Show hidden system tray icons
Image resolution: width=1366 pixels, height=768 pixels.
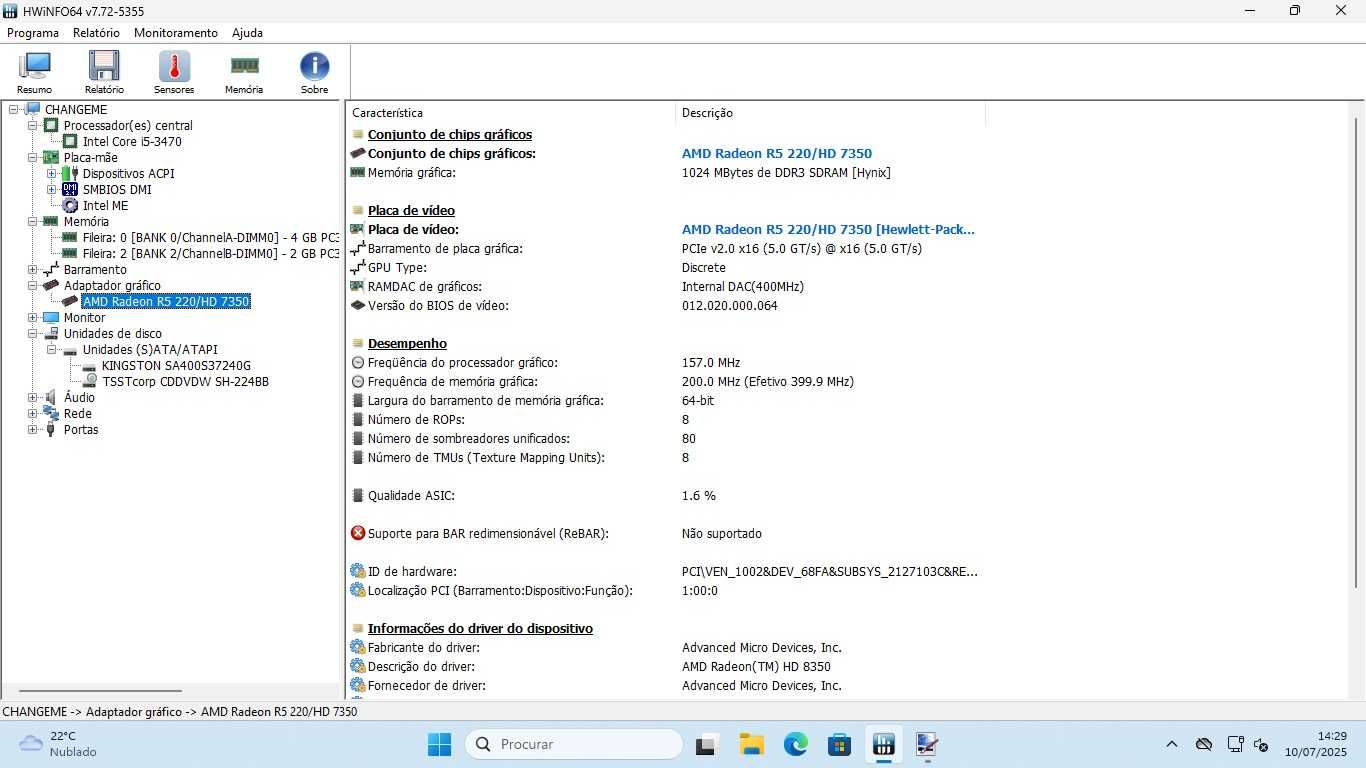(1172, 744)
